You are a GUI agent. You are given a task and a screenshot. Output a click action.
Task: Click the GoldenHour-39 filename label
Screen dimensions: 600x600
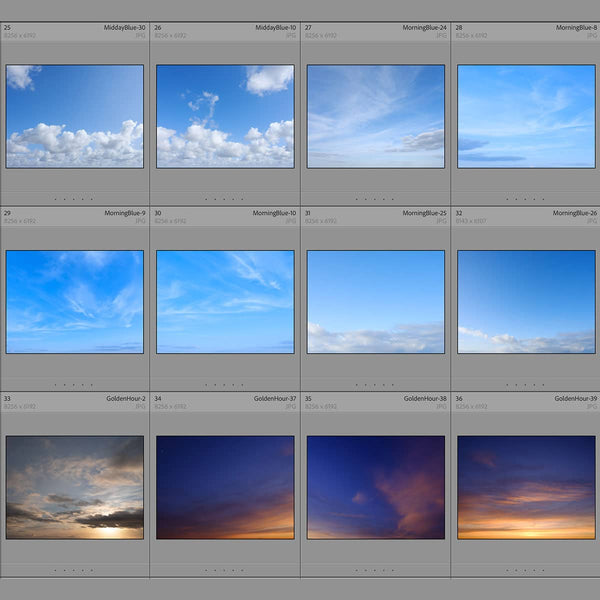tap(574, 399)
